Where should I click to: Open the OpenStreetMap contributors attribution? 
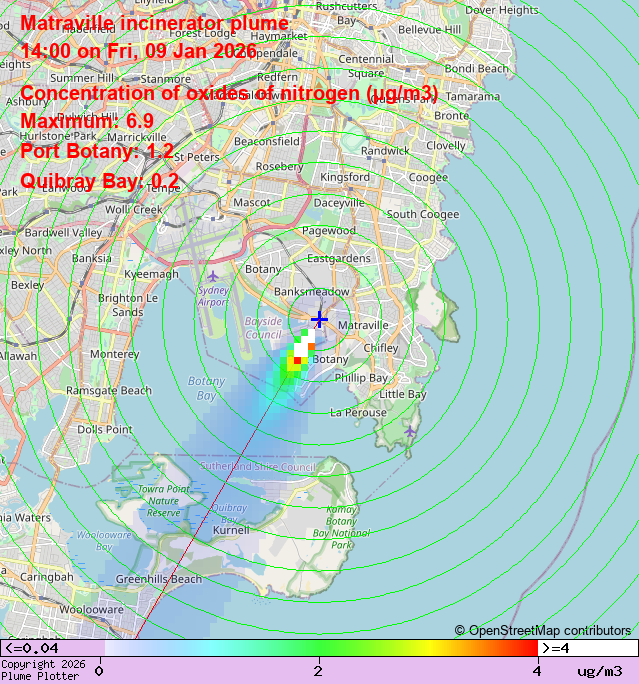(542, 630)
